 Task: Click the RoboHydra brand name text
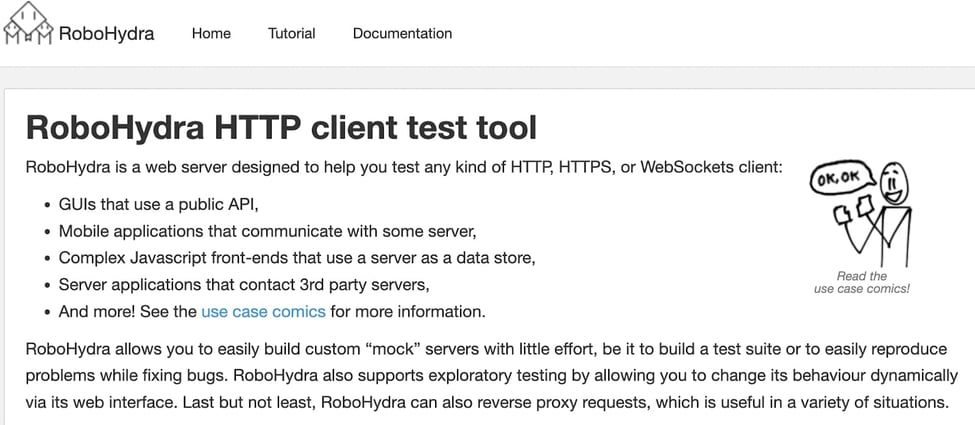pyautogui.click(x=107, y=33)
